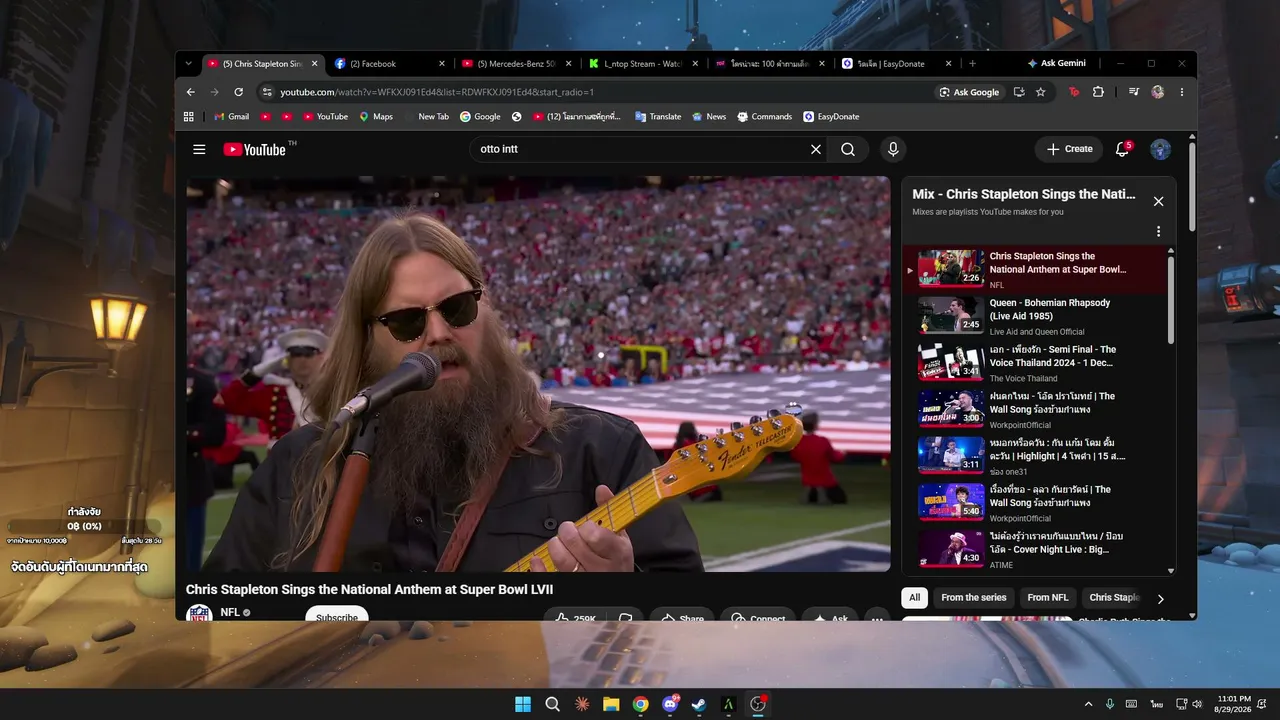Run search with magnifier button
The height and width of the screenshot is (720, 1280).
pos(848,149)
